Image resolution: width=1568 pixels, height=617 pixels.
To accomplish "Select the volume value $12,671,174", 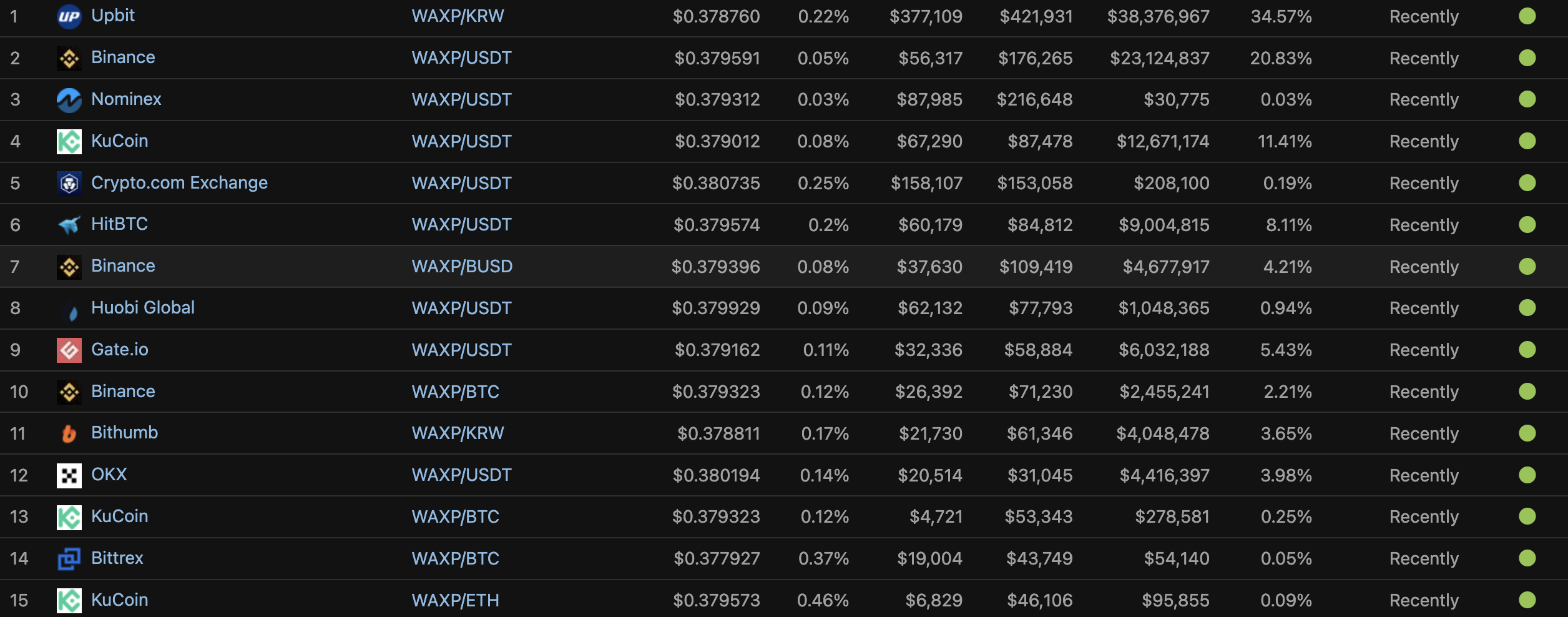I will (x=1163, y=142).
